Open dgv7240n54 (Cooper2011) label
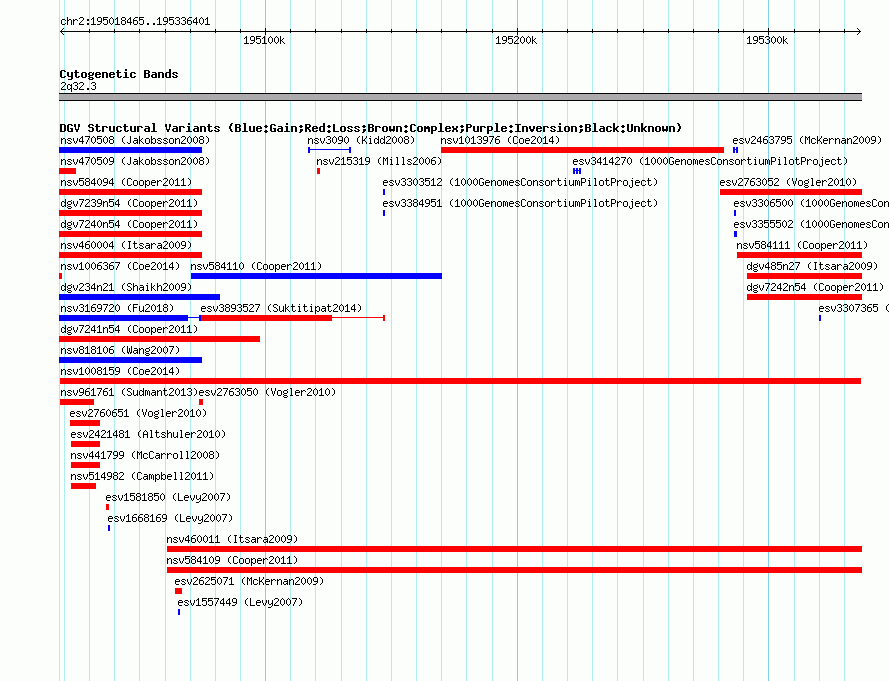The image size is (890, 681). 129,224
